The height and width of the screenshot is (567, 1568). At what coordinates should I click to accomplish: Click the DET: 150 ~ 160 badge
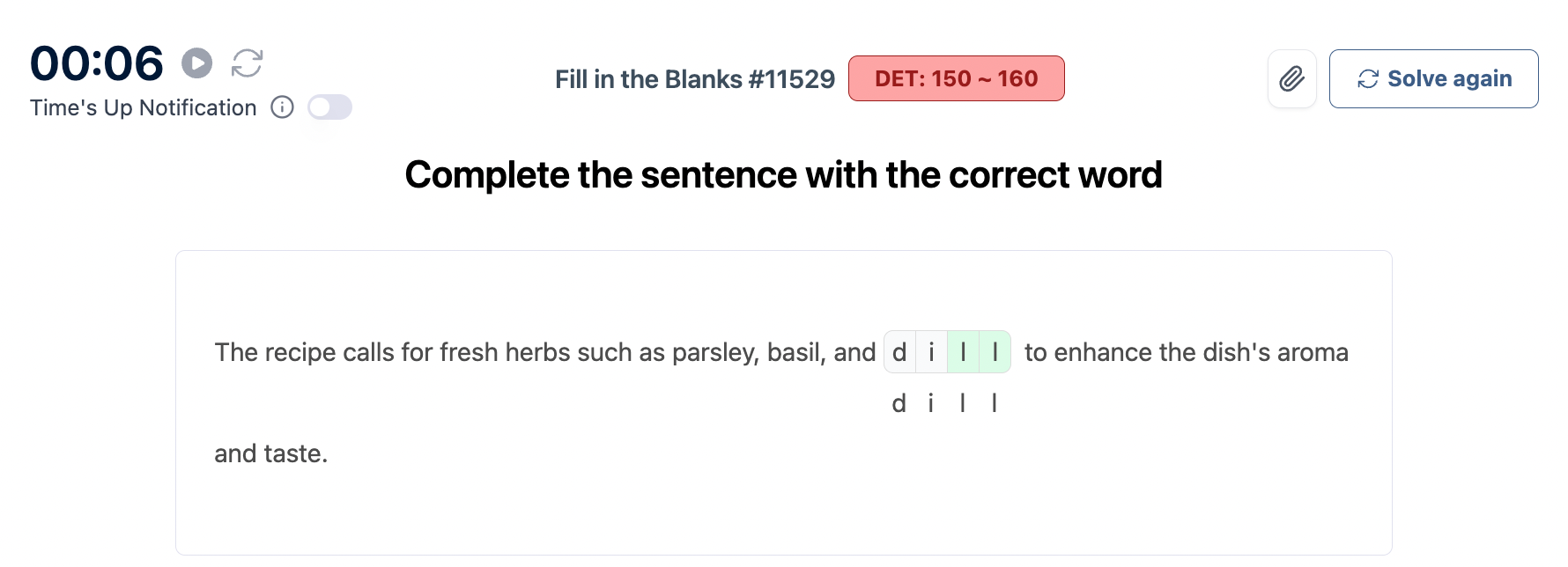(956, 78)
